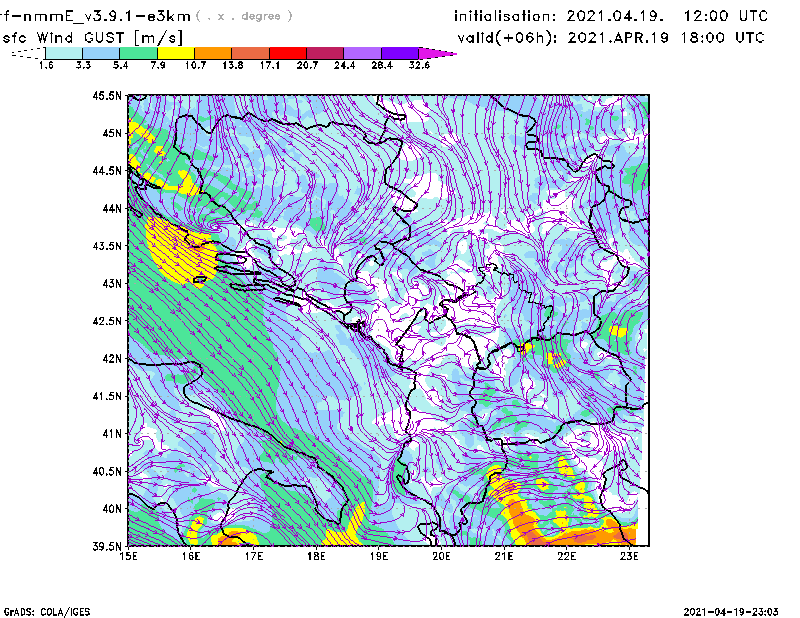Click the legend value 24.4
The width and height of the screenshot is (800, 618).
[344, 65]
